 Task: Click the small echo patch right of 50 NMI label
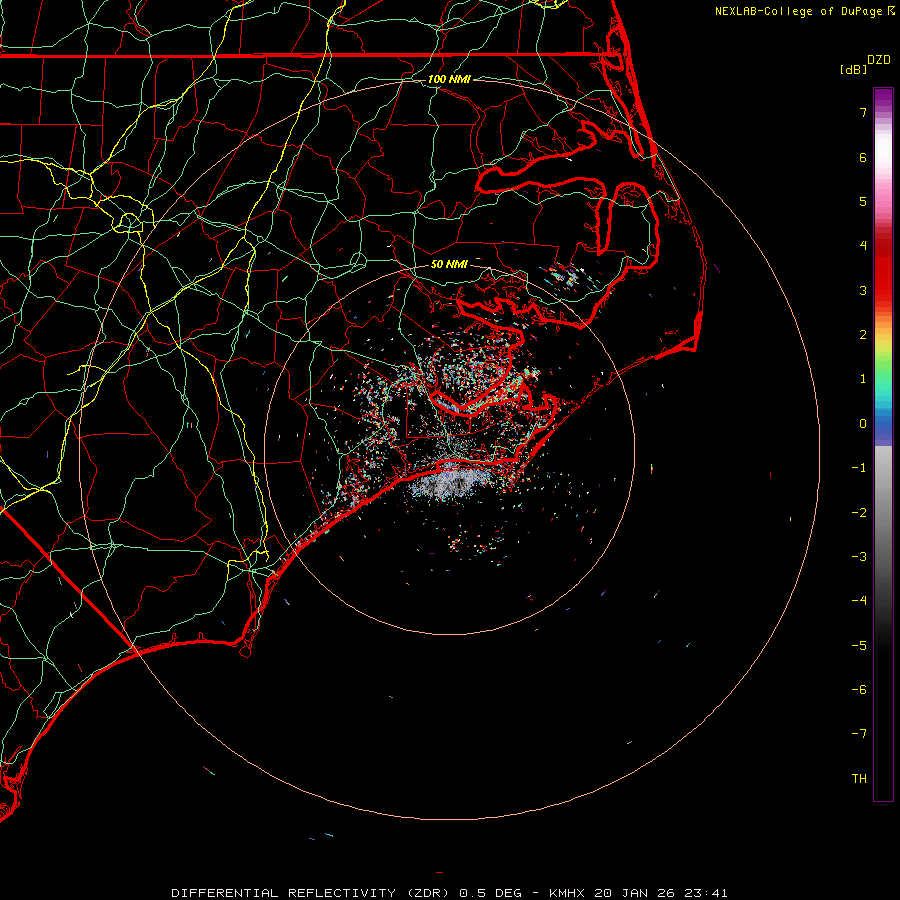(x=566, y=276)
